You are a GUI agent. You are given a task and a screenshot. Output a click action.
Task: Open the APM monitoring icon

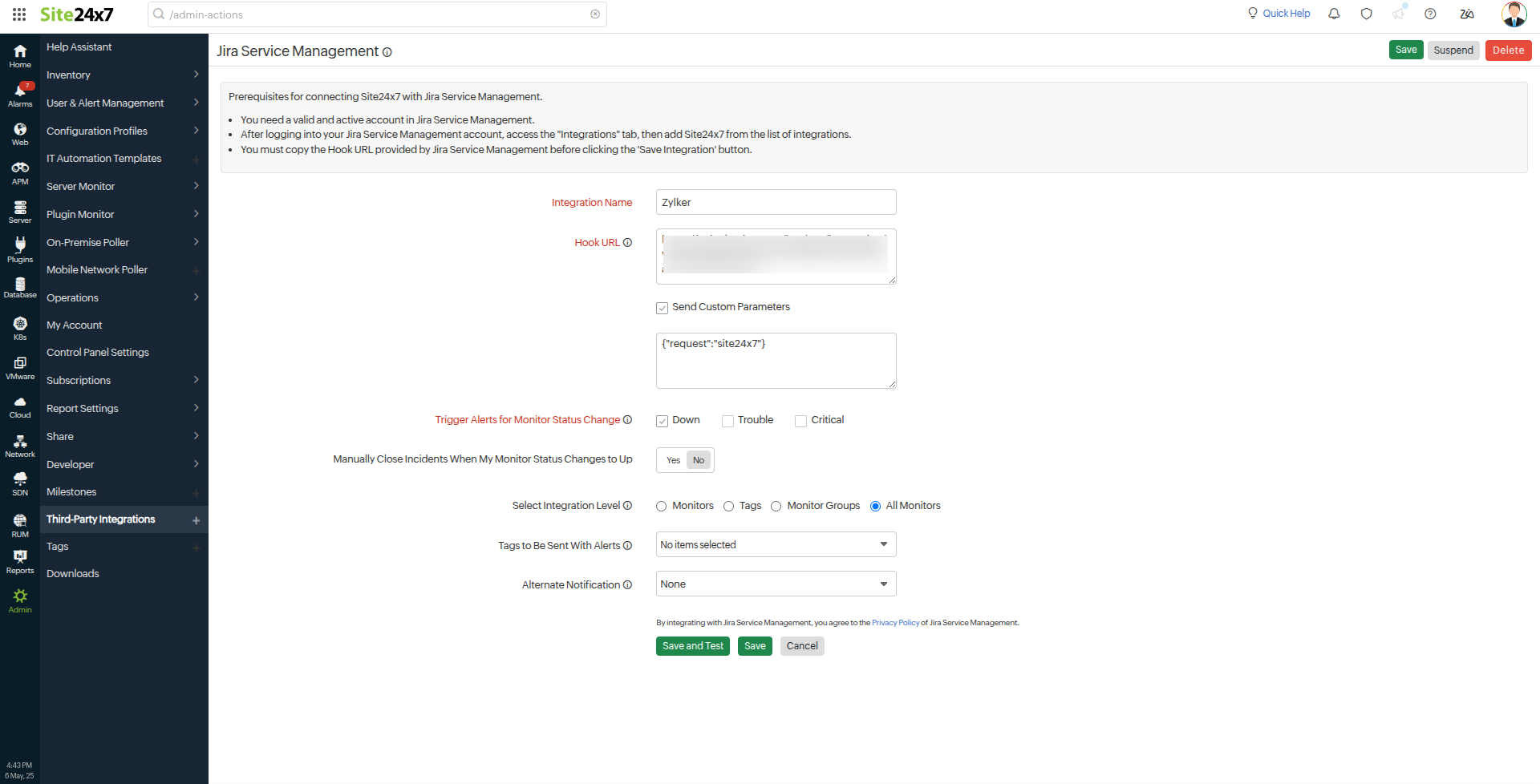click(20, 172)
